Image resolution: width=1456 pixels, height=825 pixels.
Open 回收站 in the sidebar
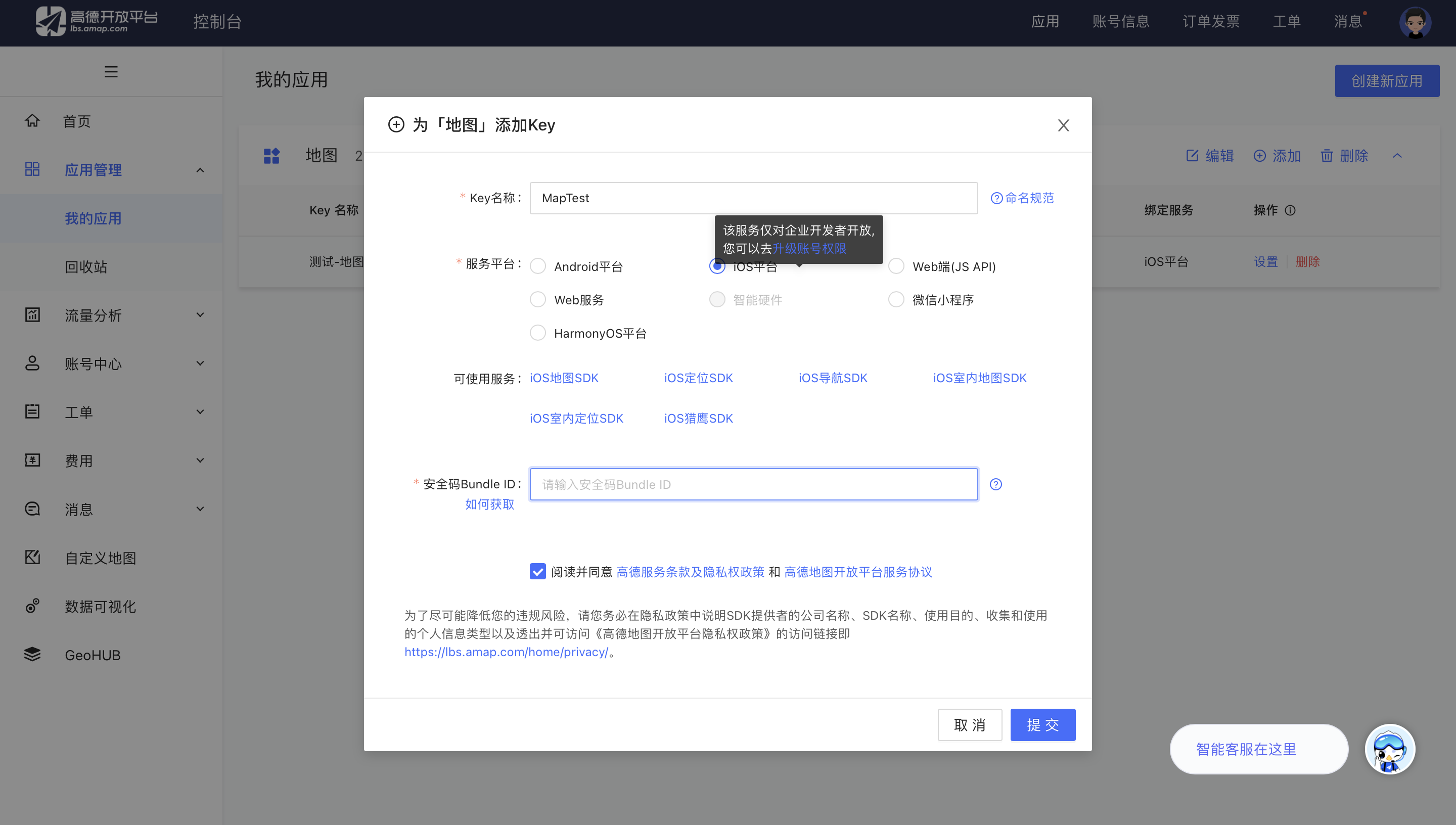86,267
